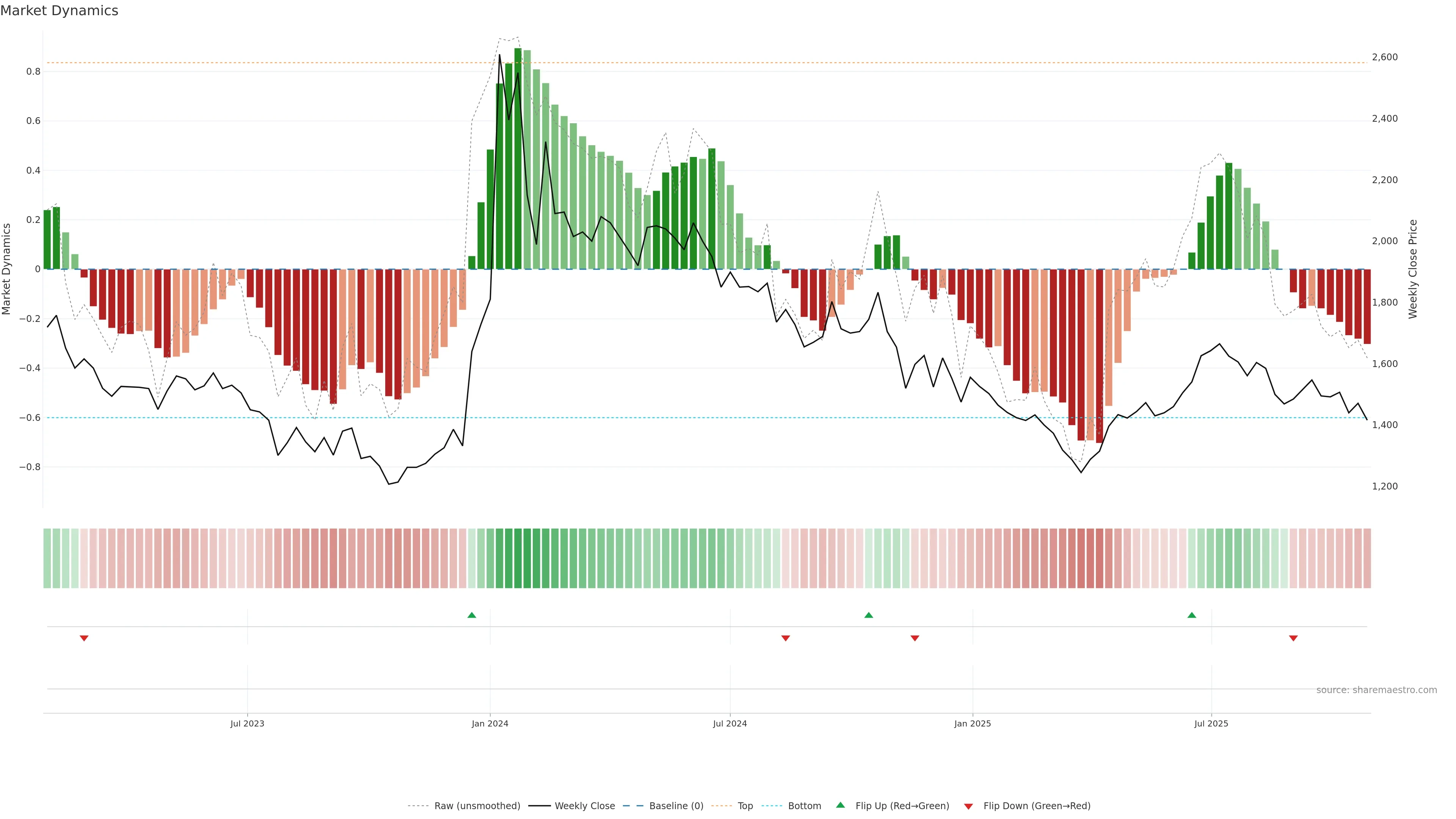1456x819 pixels.
Task: Toggle the Top legend entry
Action: [x=745, y=806]
